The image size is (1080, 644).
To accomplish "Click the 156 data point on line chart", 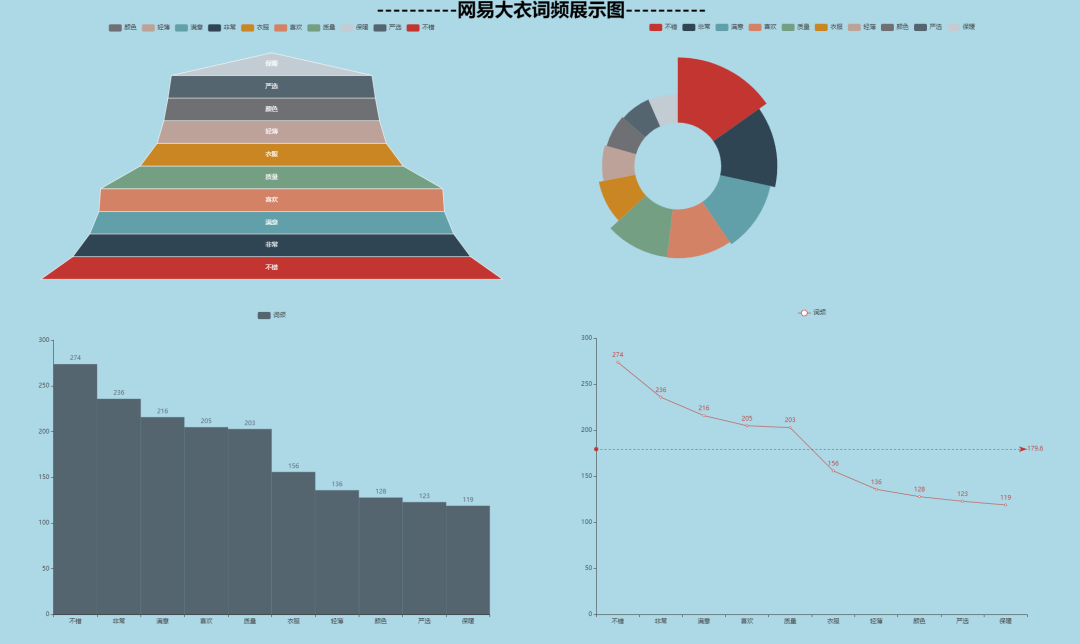I will pos(833,470).
